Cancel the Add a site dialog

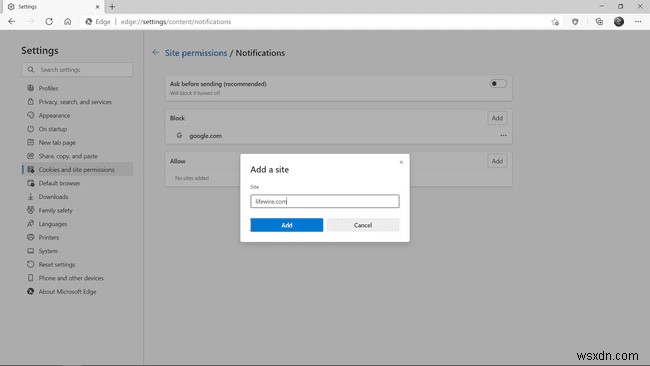pos(363,225)
